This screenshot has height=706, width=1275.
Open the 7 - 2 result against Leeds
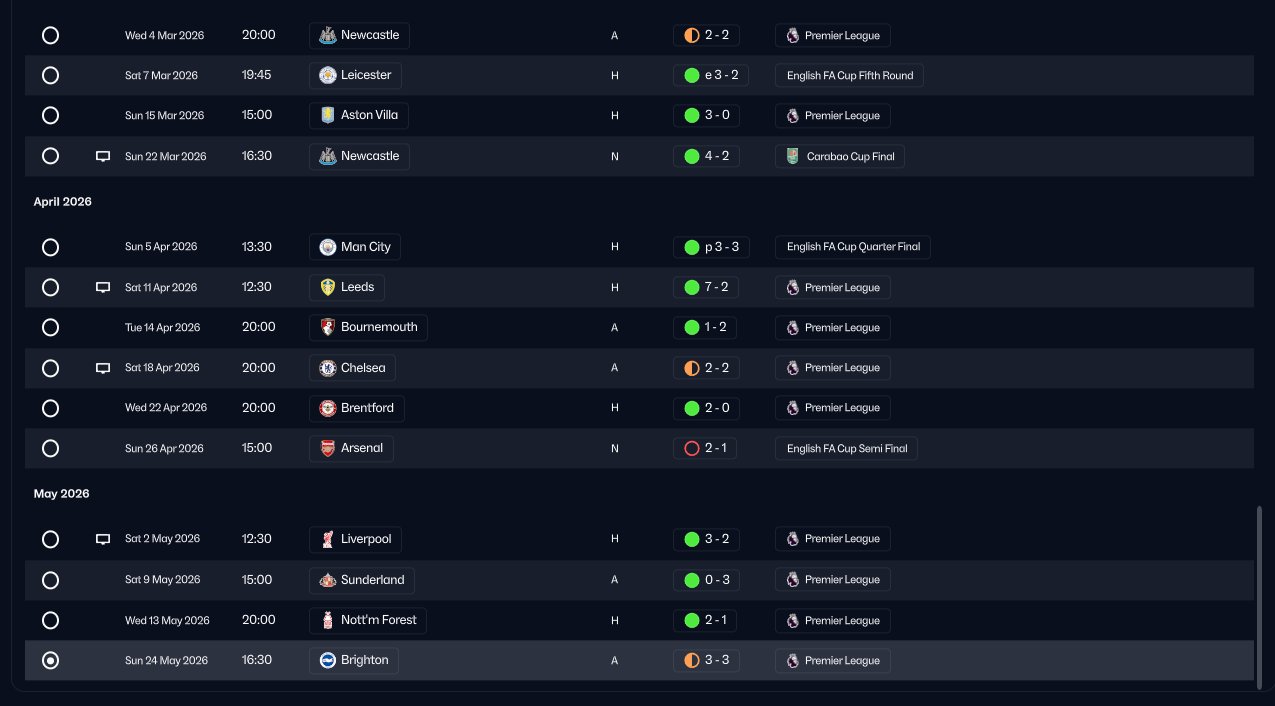click(x=706, y=287)
